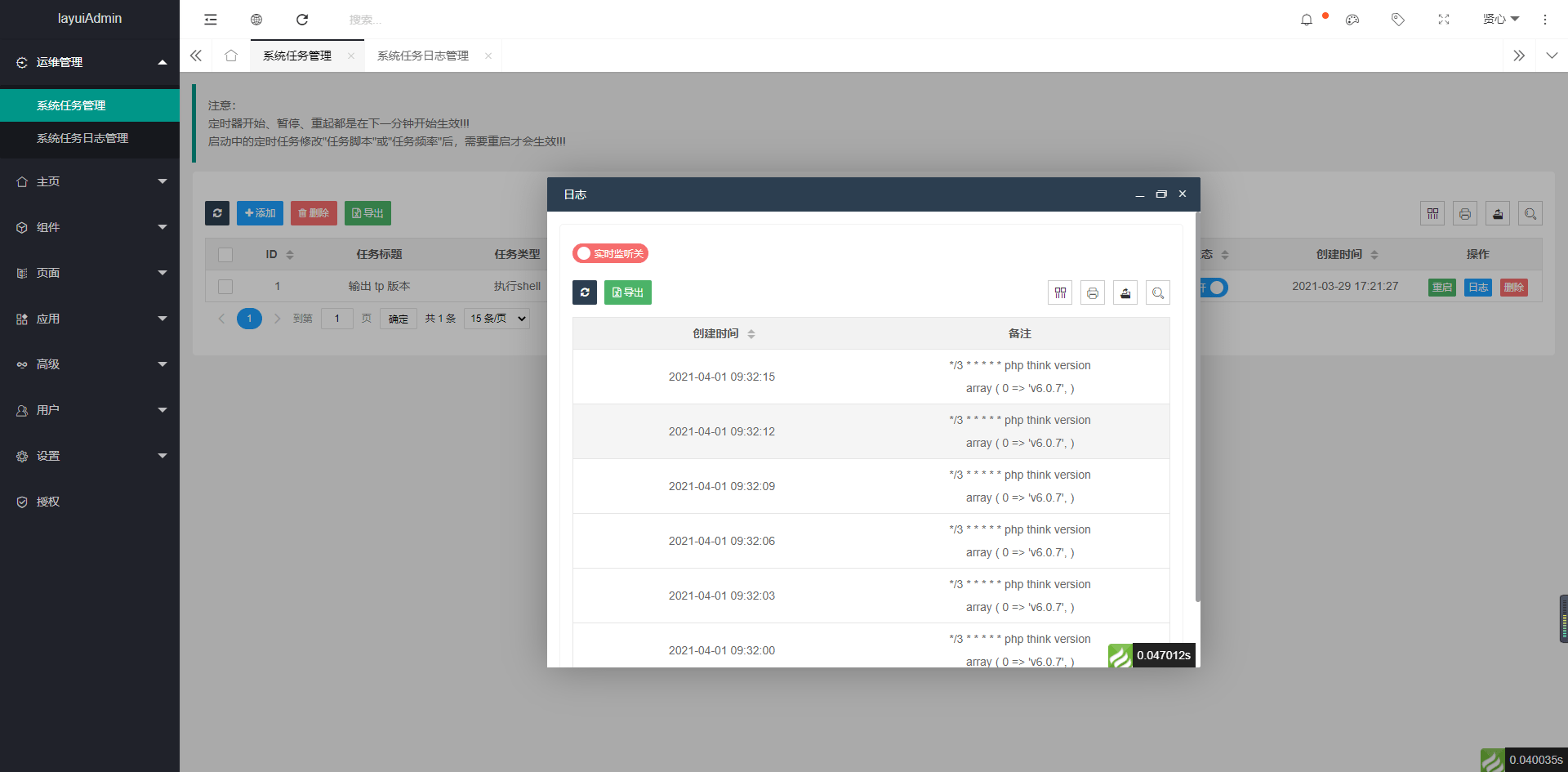This screenshot has width=1568, height=772.
Task: Toggle the 实时监听关 switch
Action: pos(610,253)
